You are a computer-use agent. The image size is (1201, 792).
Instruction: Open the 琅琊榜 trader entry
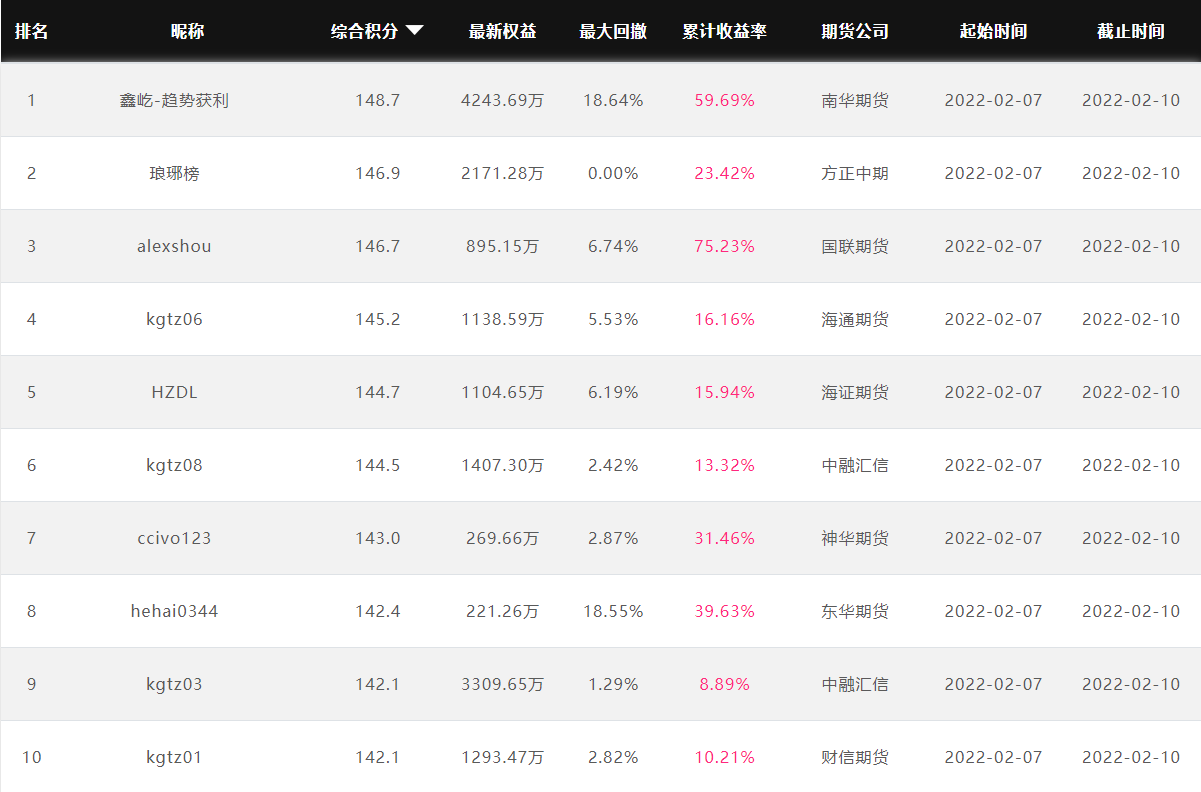point(174,173)
